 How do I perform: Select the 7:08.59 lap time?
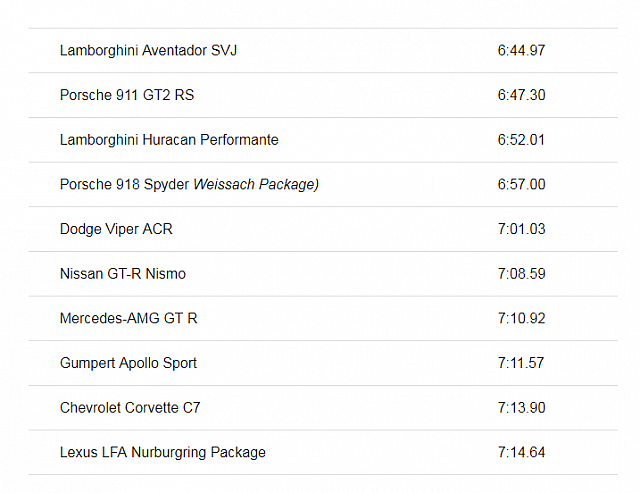(521, 274)
